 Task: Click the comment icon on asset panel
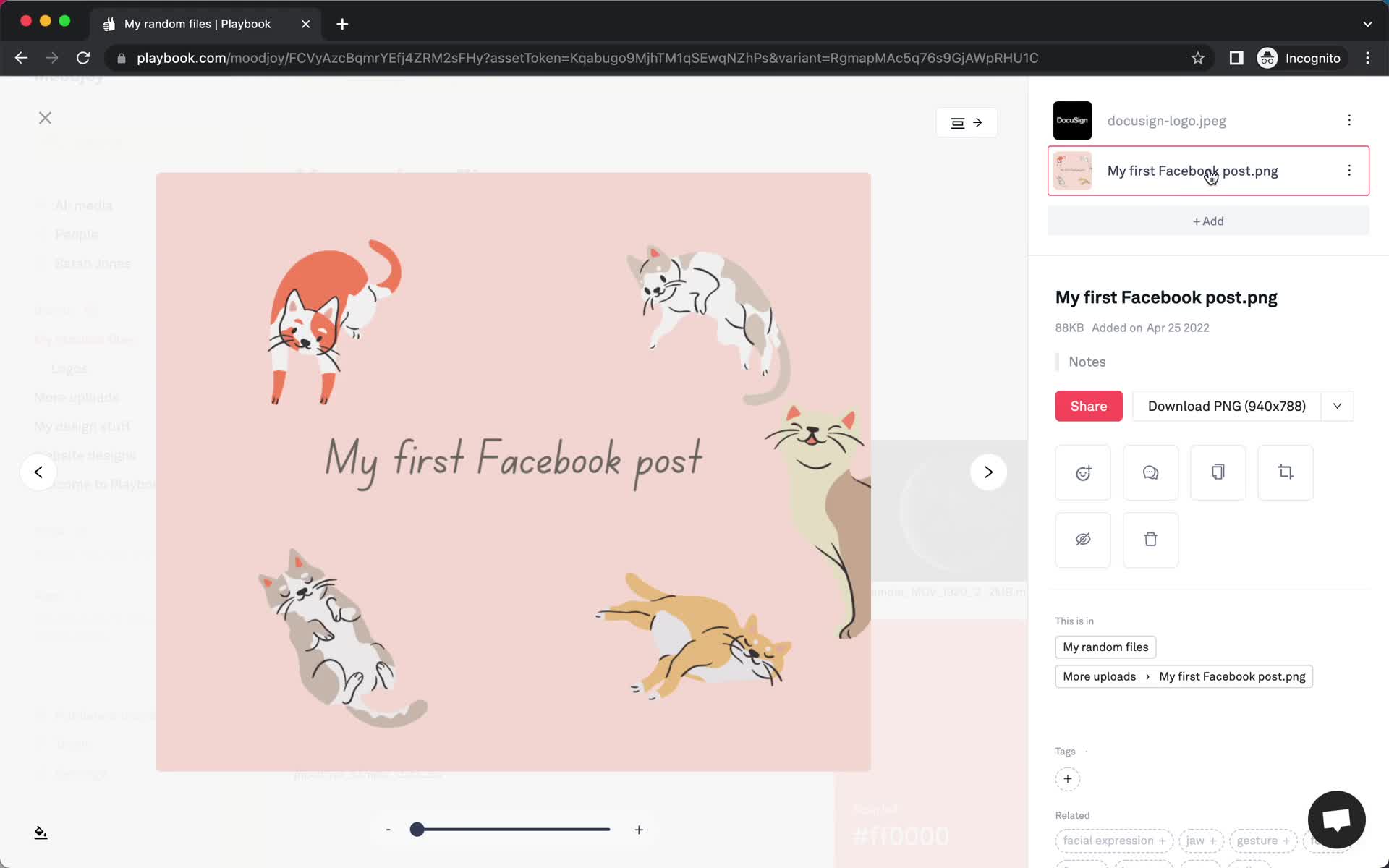(1150, 471)
